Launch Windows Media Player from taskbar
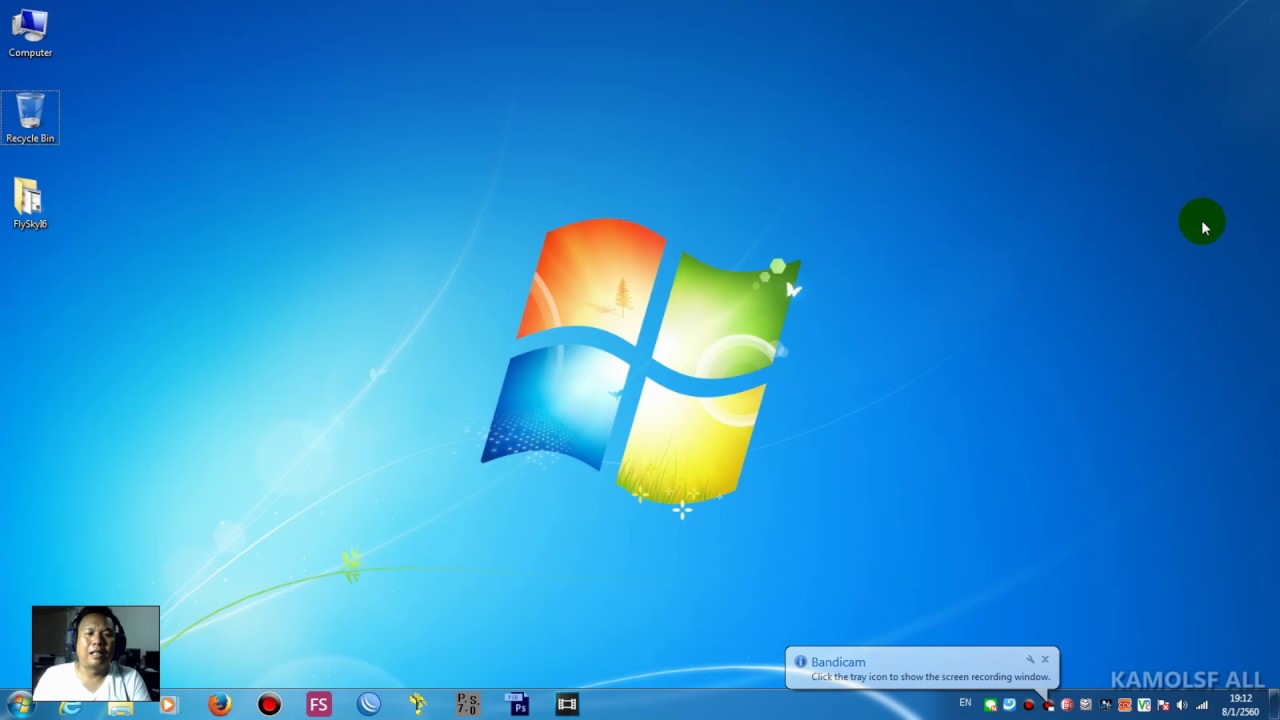1280x720 pixels. (168, 705)
